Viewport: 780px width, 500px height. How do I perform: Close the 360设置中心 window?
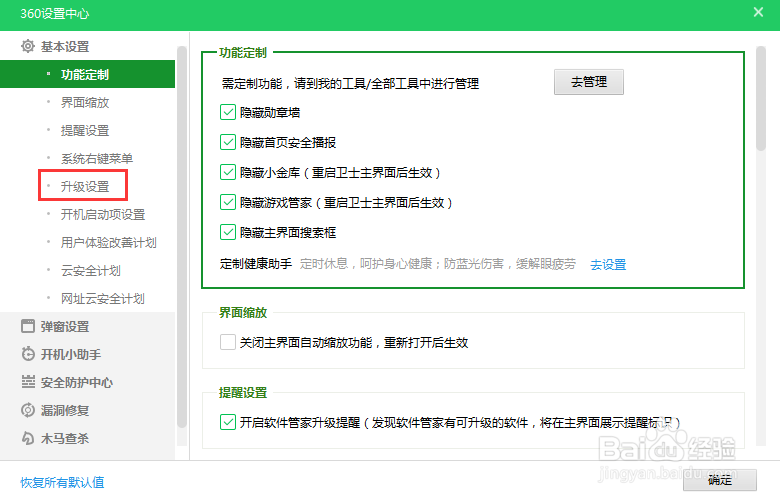tap(758, 12)
